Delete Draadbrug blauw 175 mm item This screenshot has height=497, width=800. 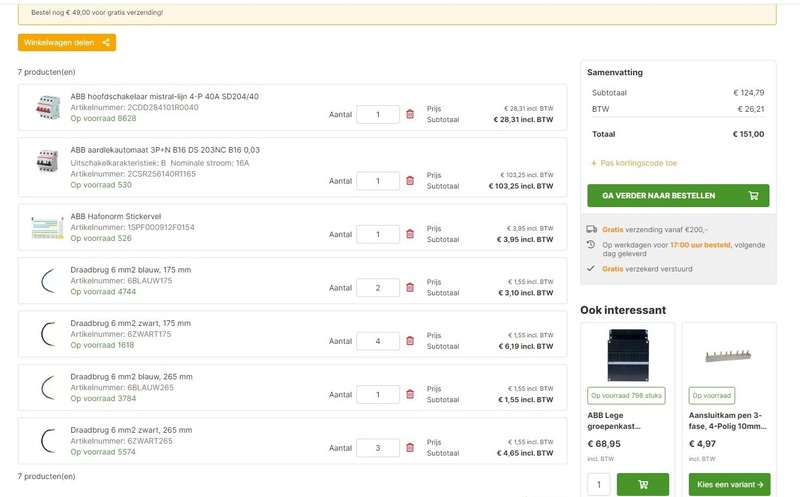[410, 287]
